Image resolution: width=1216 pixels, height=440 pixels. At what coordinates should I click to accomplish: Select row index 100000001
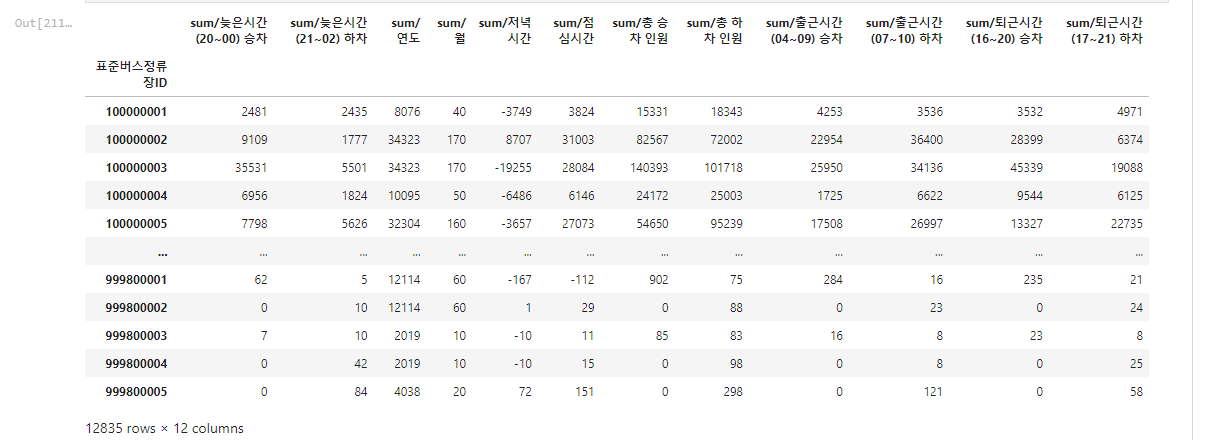pyautogui.click(x=136, y=111)
